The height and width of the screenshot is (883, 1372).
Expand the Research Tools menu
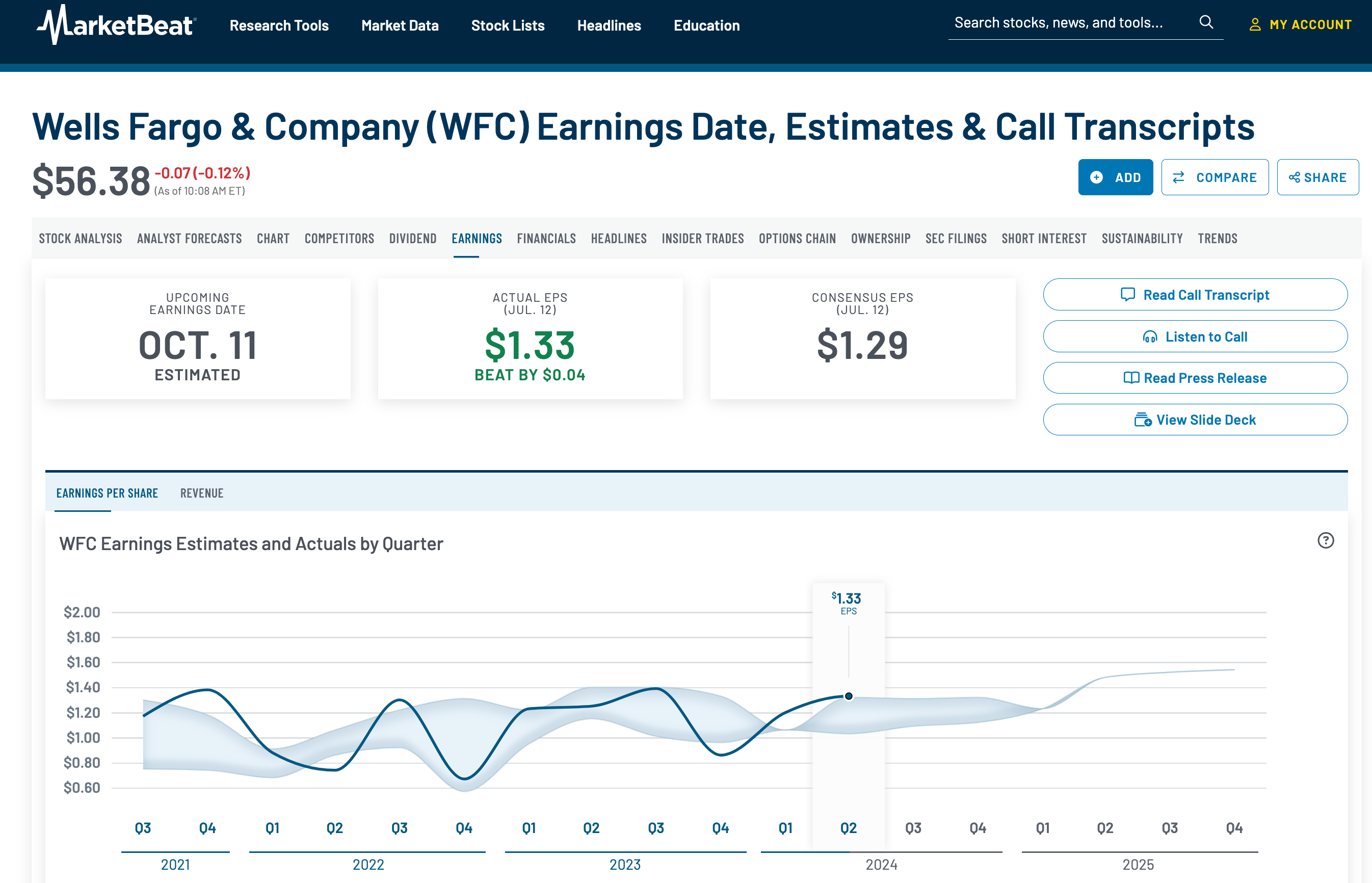pyautogui.click(x=279, y=26)
